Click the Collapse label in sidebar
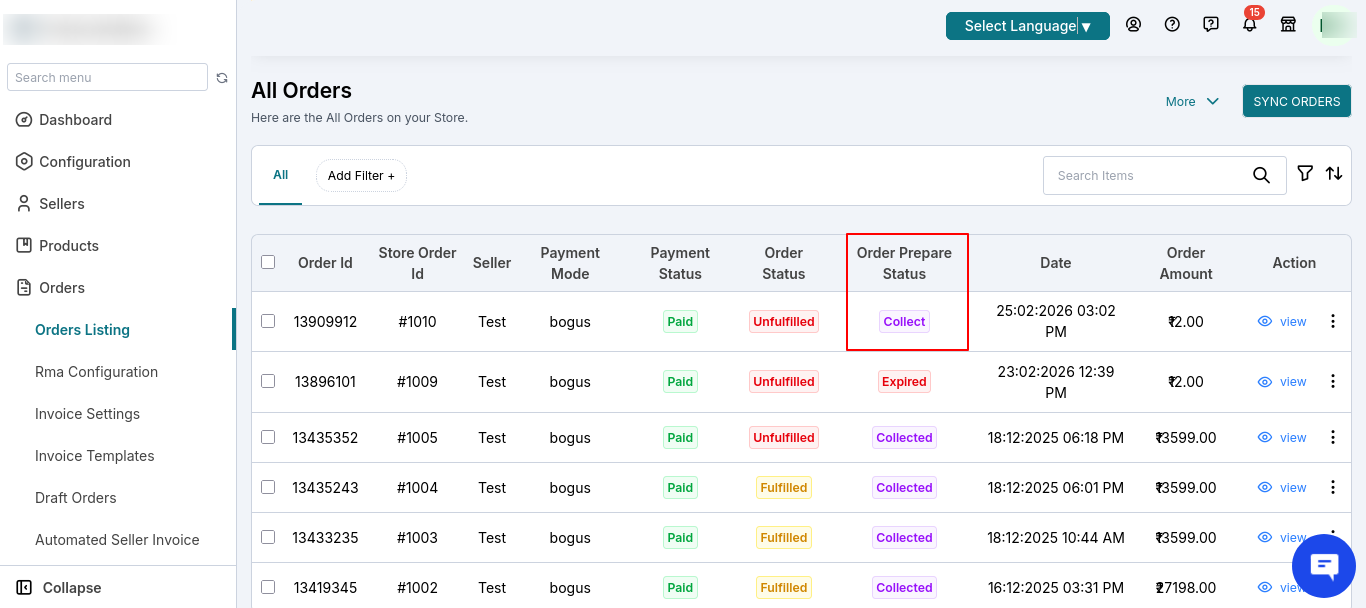The height and width of the screenshot is (608, 1366). point(72,588)
